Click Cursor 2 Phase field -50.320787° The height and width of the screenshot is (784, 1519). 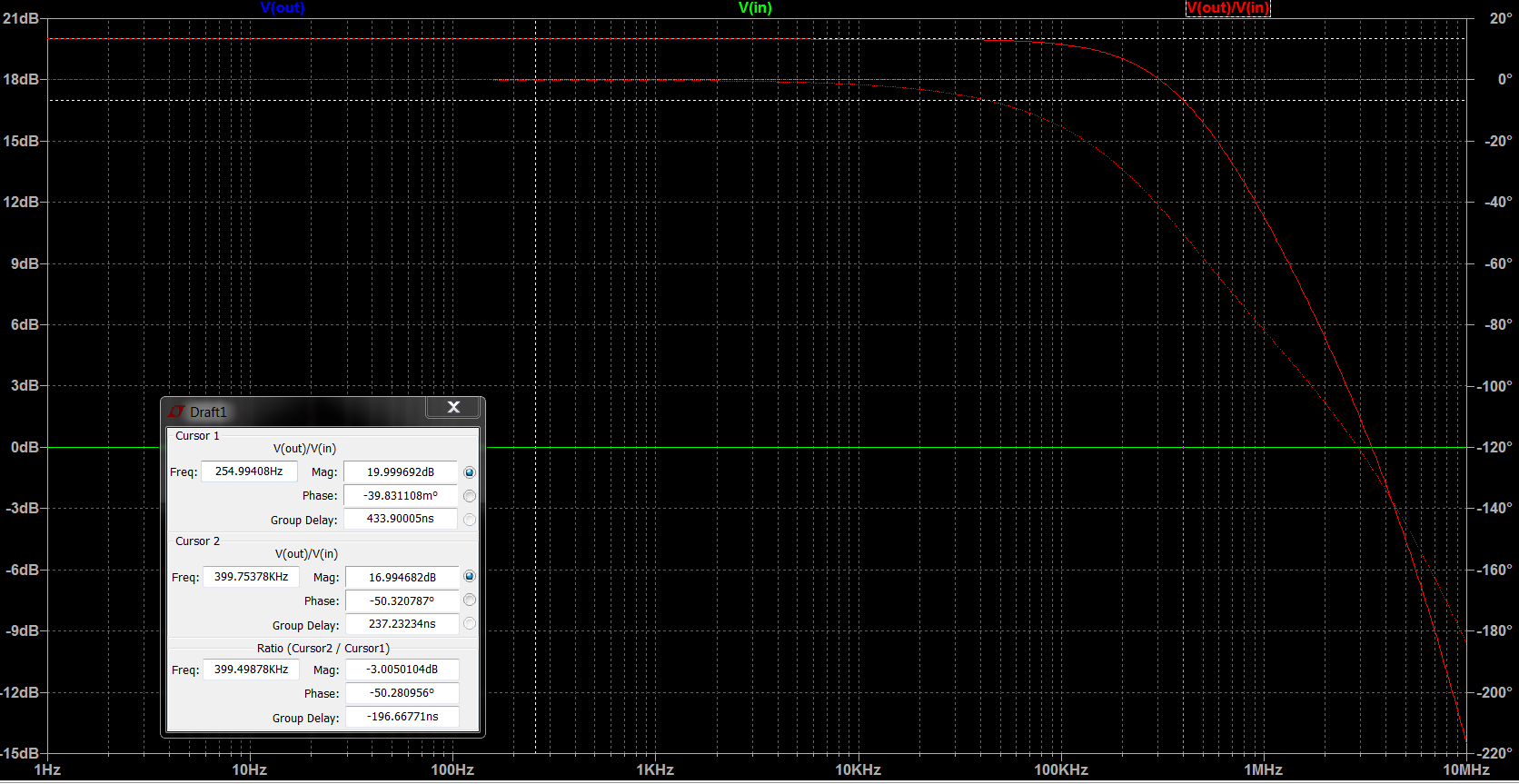pos(402,601)
